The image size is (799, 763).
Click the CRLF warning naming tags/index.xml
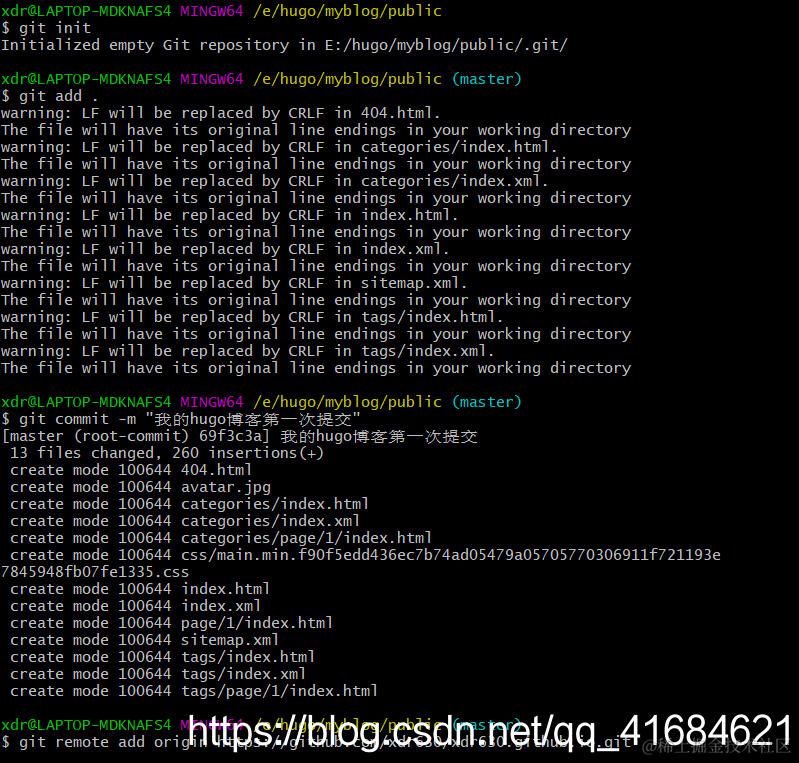(247, 351)
